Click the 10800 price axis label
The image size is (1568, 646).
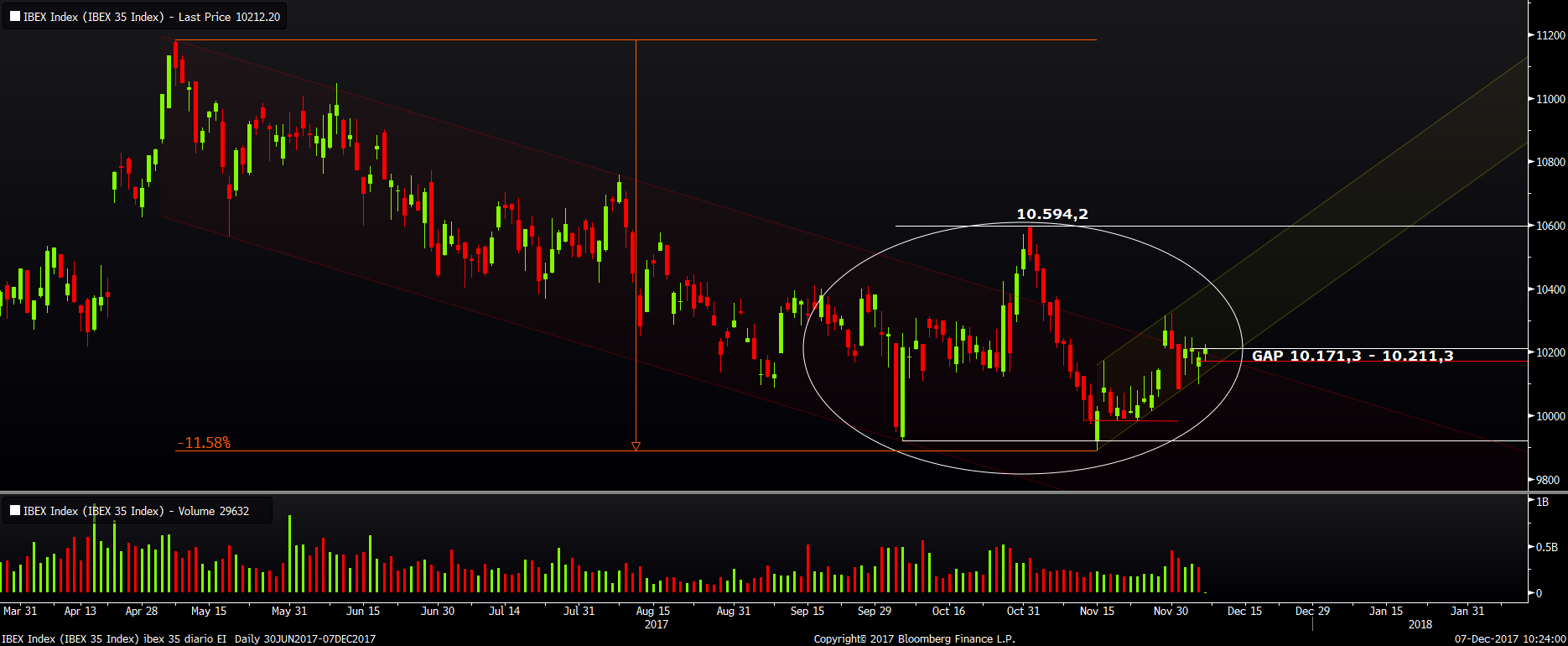coord(1550,162)
